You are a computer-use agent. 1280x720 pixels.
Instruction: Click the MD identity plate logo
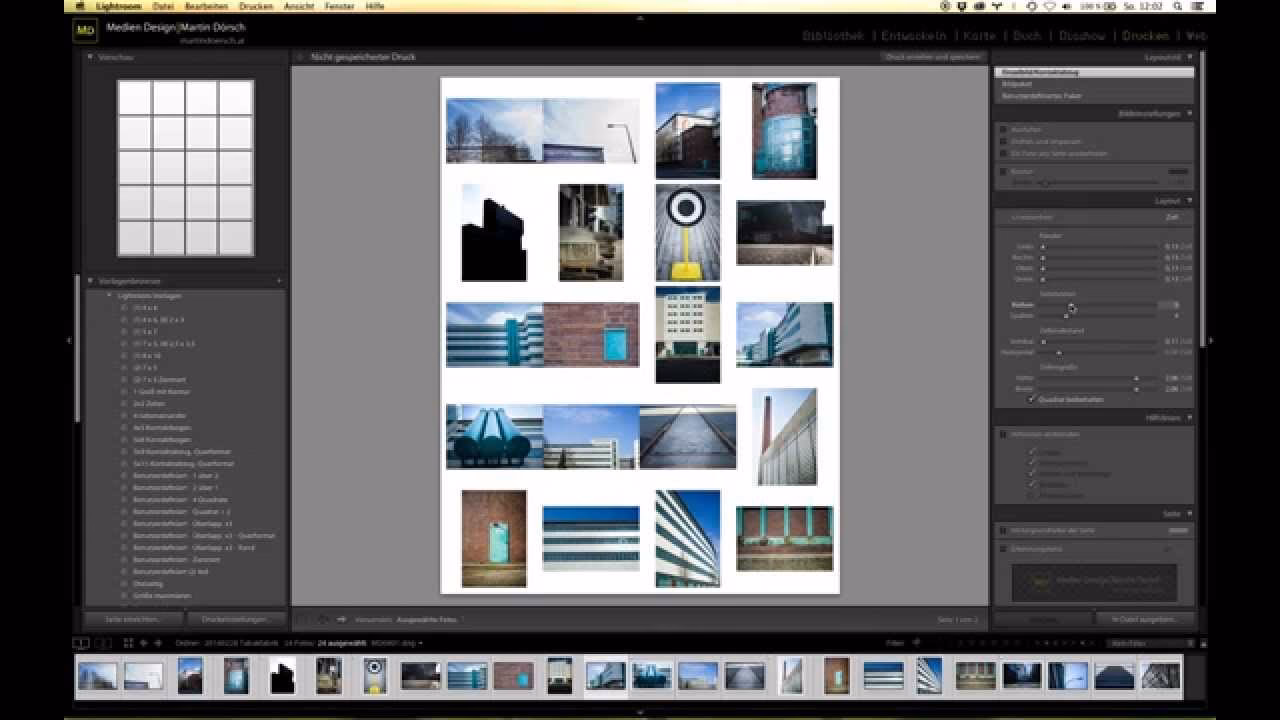pos(85,30)
